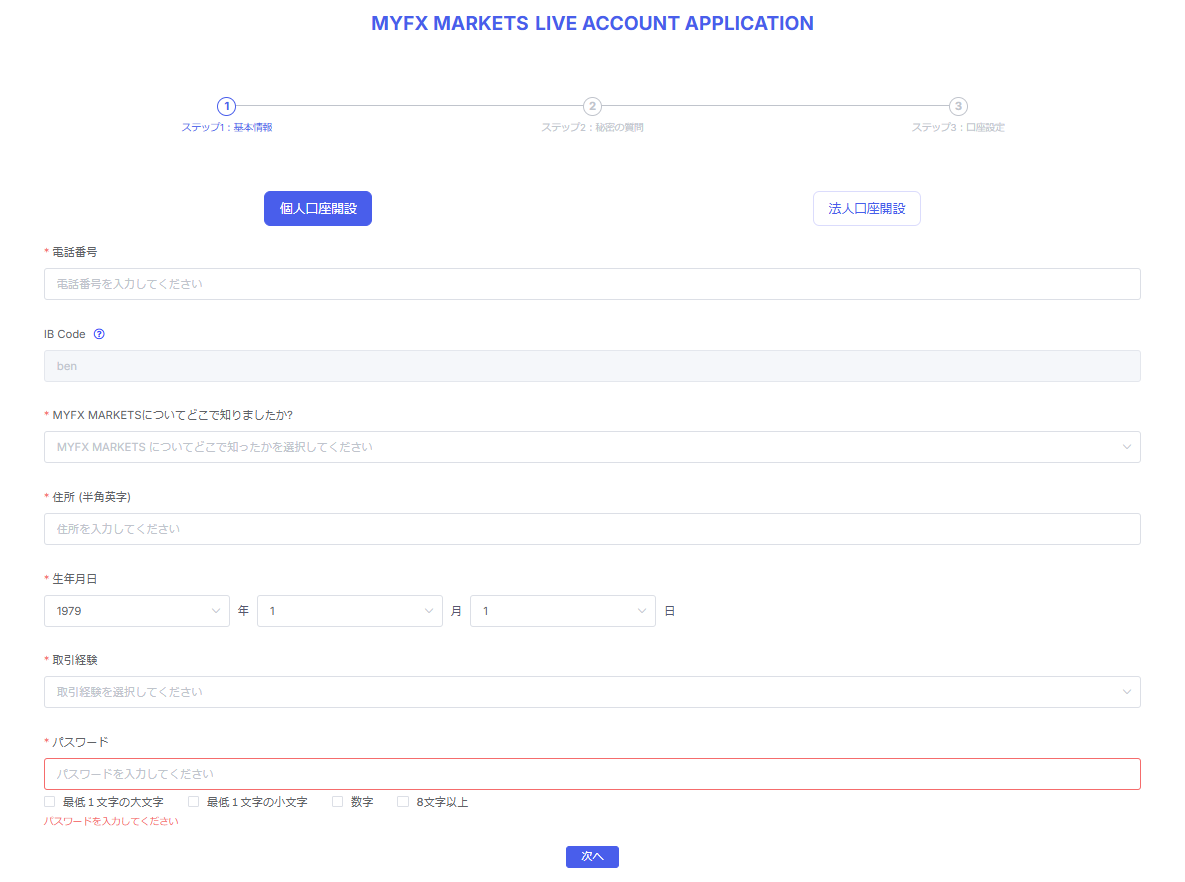Viewport: 1185px width, 882px height.
Task: Toggle the 数字 checkbox
Action: [x=338, y=802]
